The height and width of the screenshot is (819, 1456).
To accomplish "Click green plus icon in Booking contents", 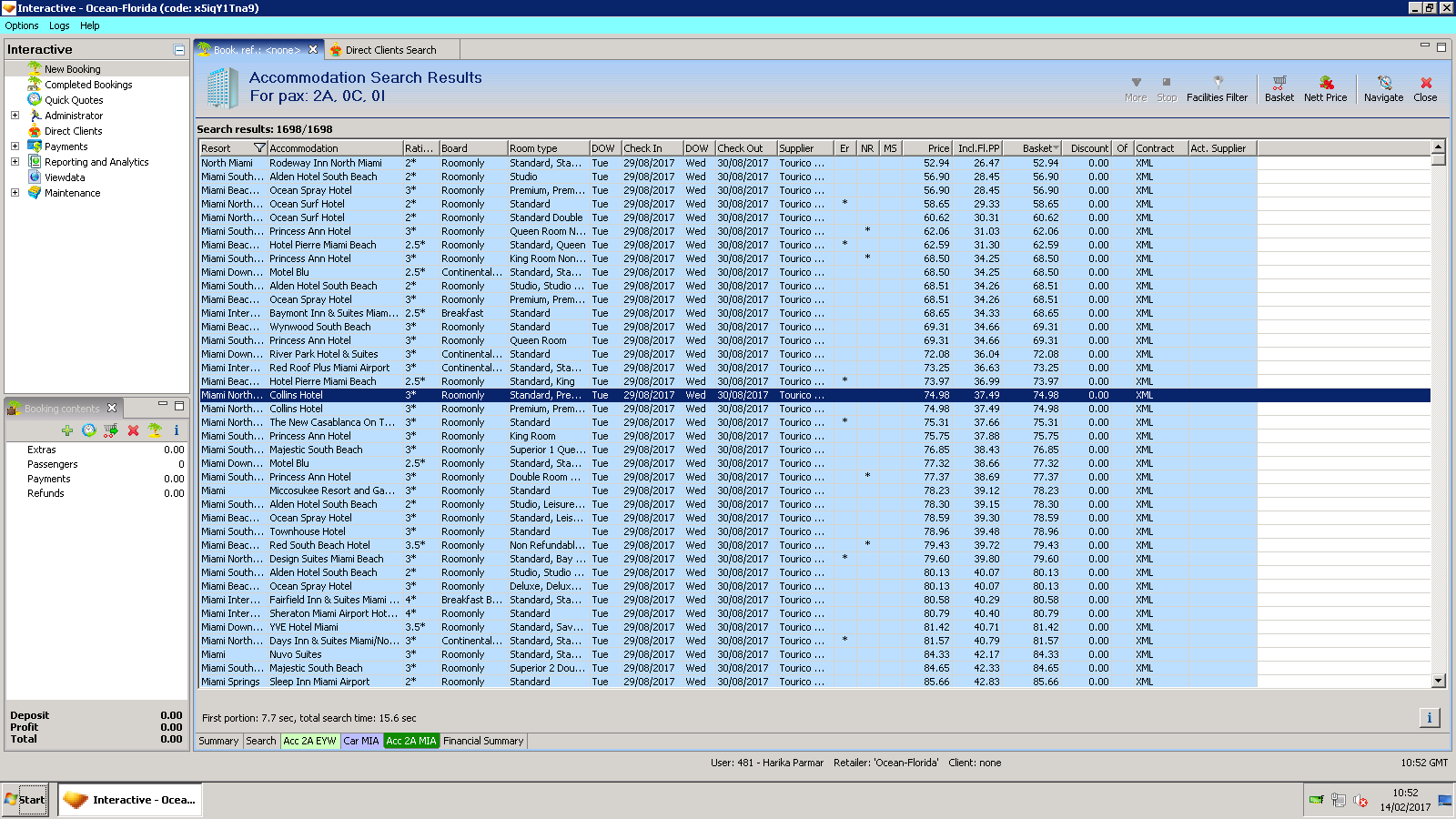I will point(67,430).
